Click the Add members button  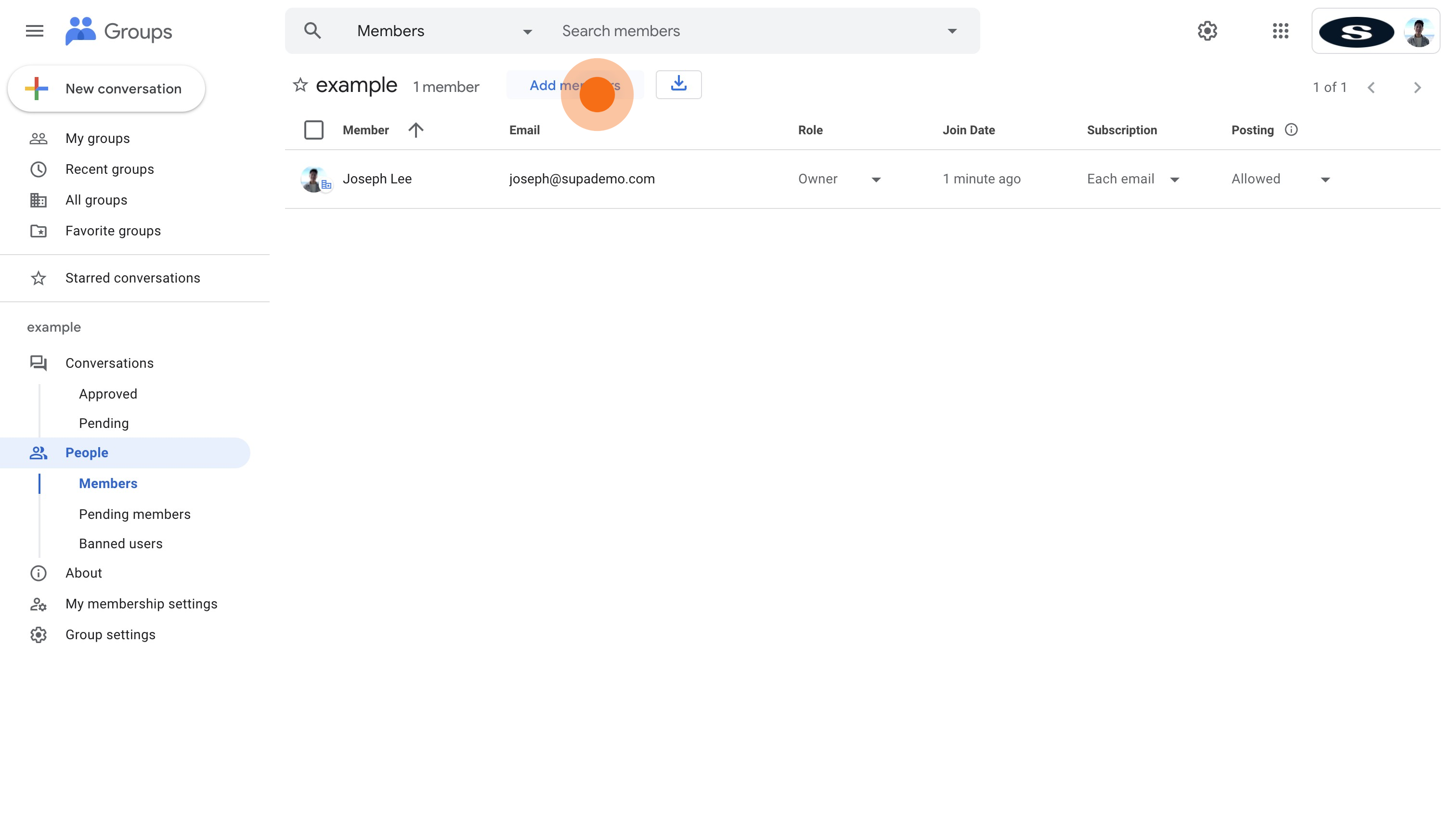[x=575, y=85]
